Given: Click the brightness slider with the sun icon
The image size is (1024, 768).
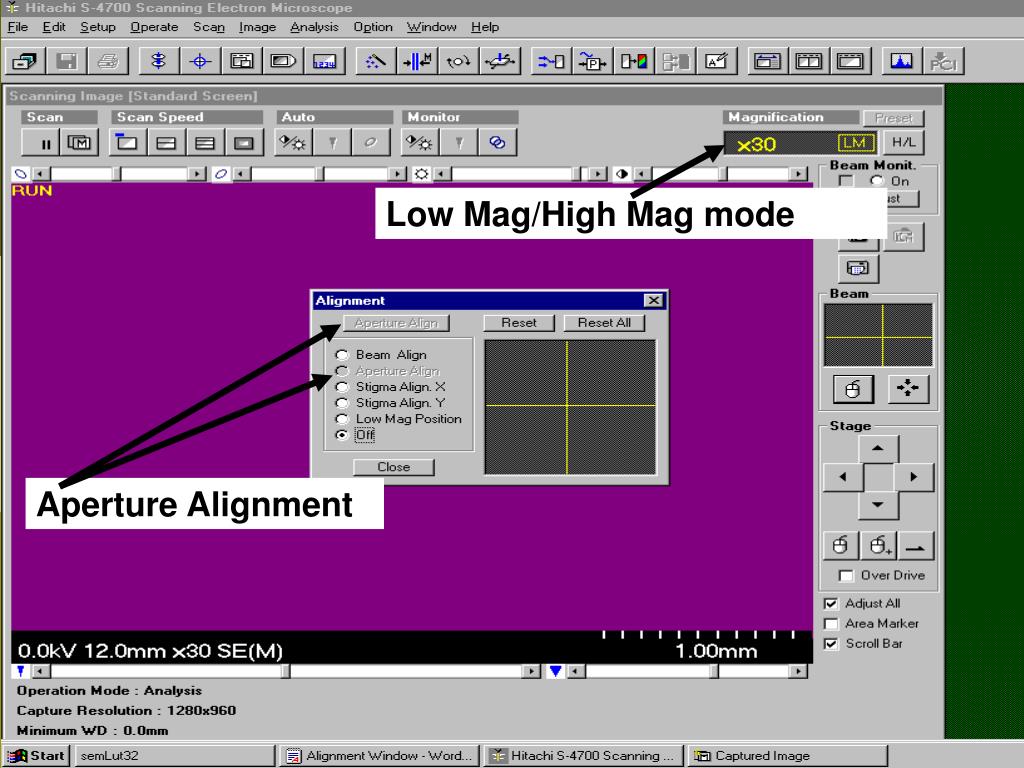Looking at the screenshot, I should 519,174.
